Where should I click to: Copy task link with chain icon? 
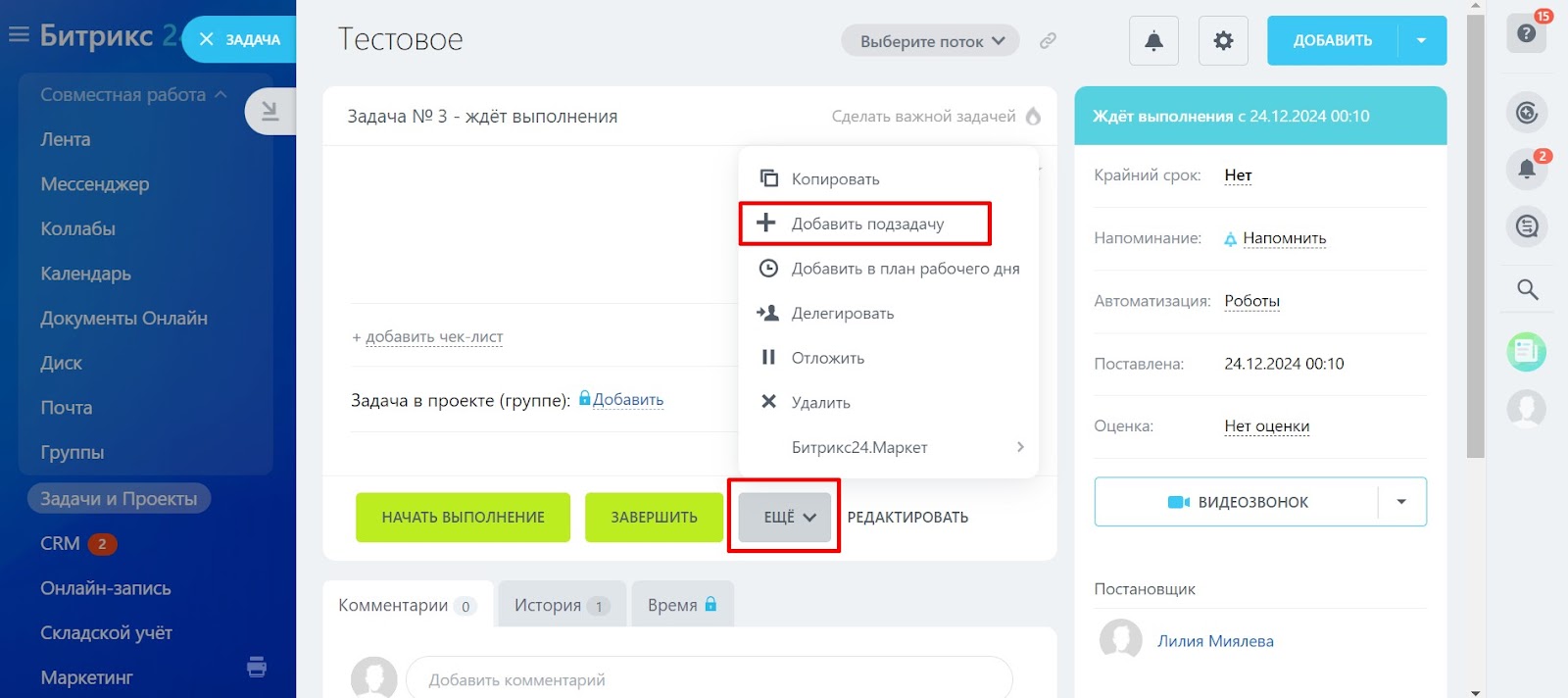(x=1048, y=41)
